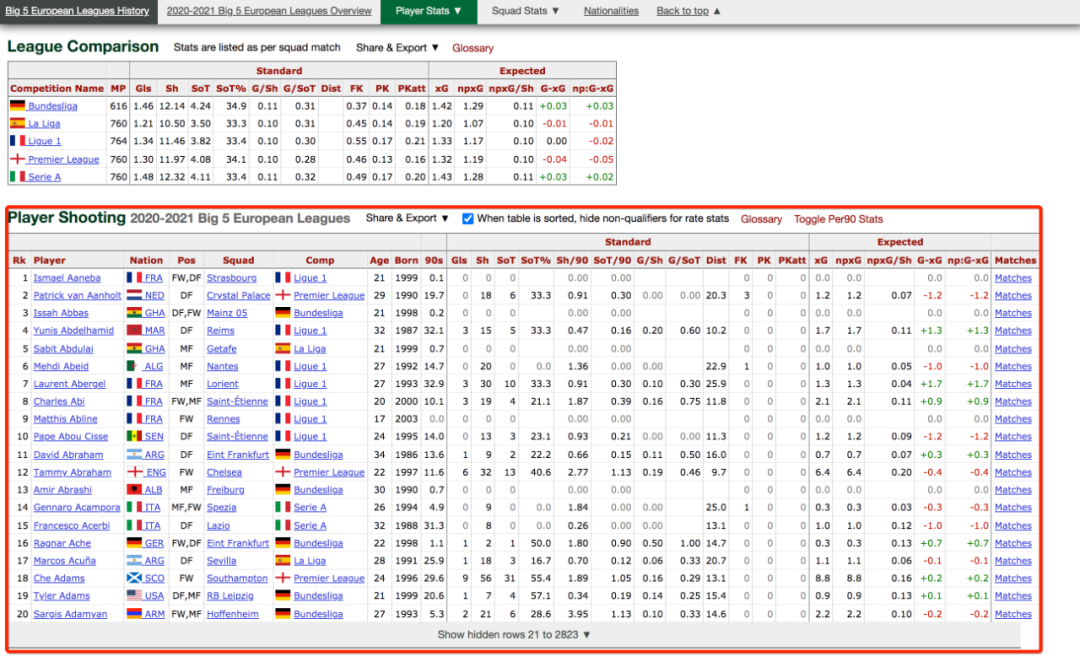Open Saint-Étienne link in Charles Abi row

pos(237,402)
